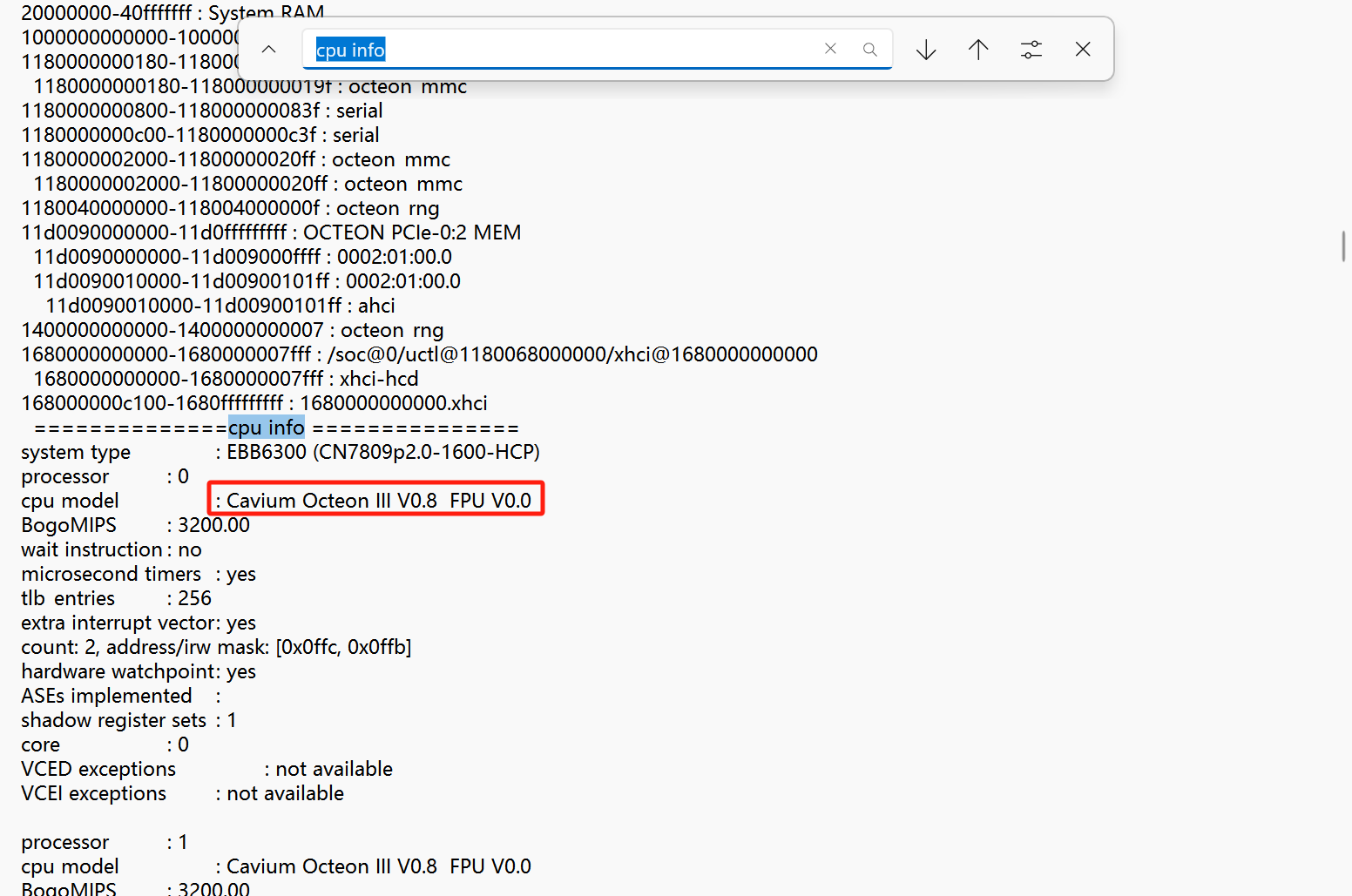
Task: Click the "processor : 0" line
Action: click(105, 476)
